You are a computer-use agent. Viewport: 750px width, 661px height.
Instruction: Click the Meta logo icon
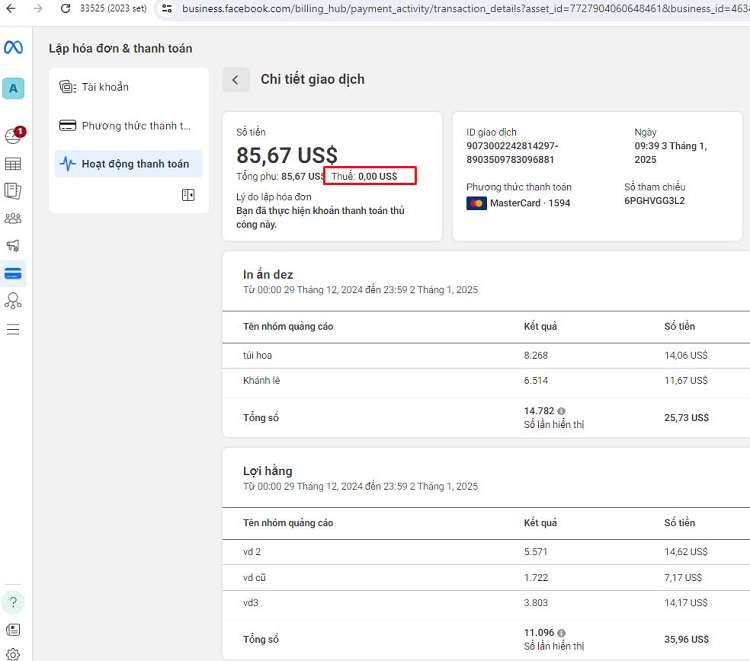(x=13, y=48)
